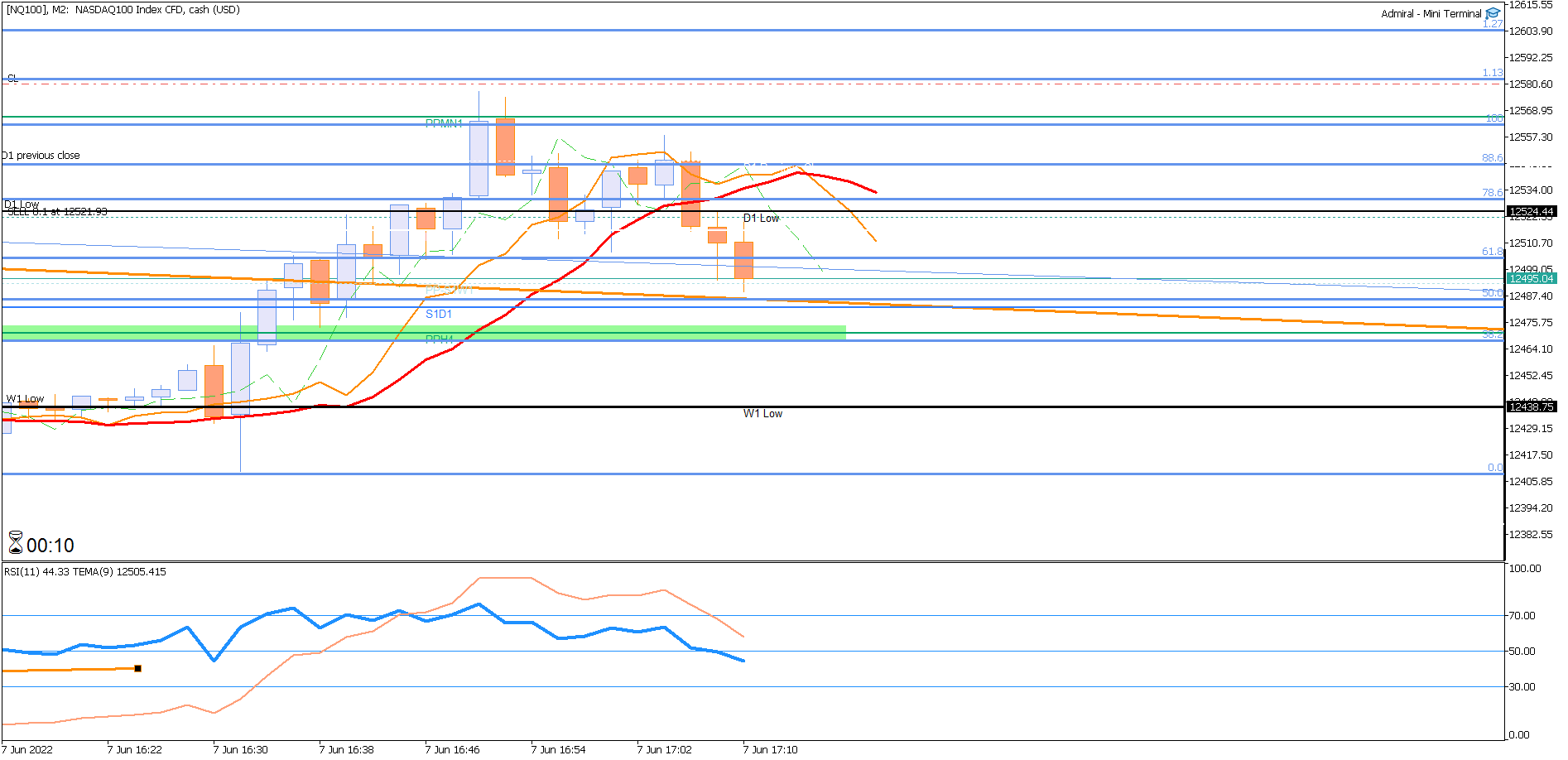Click 12557.30 on the price scale
The image size is (1568, 760).
pyautogui.click(x=1531, y=137)
